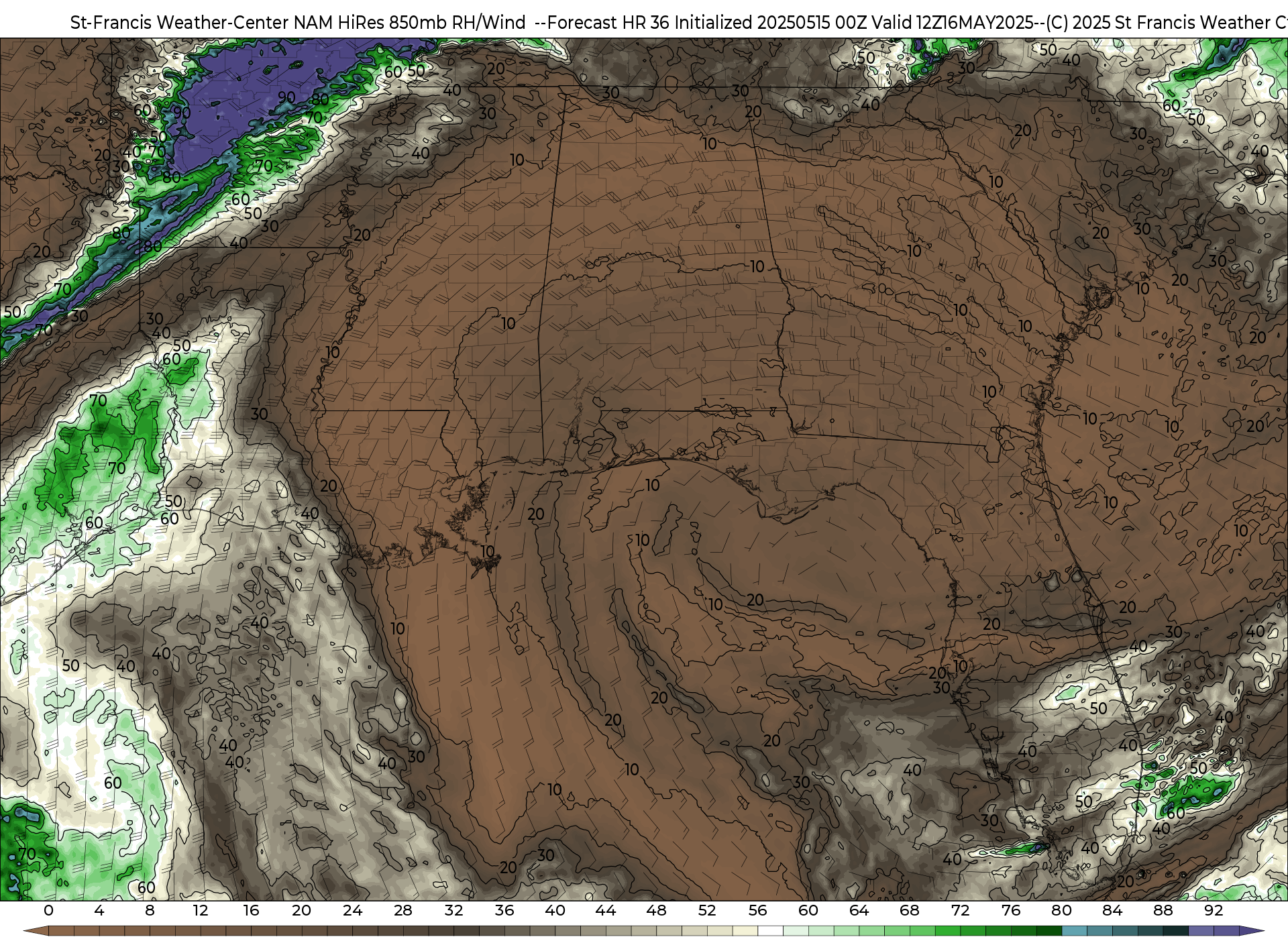This screenshot has height=939, width=1288.
Task: Select the light blue colorbar swatch after 80
Action: (x=1074, y=931)
